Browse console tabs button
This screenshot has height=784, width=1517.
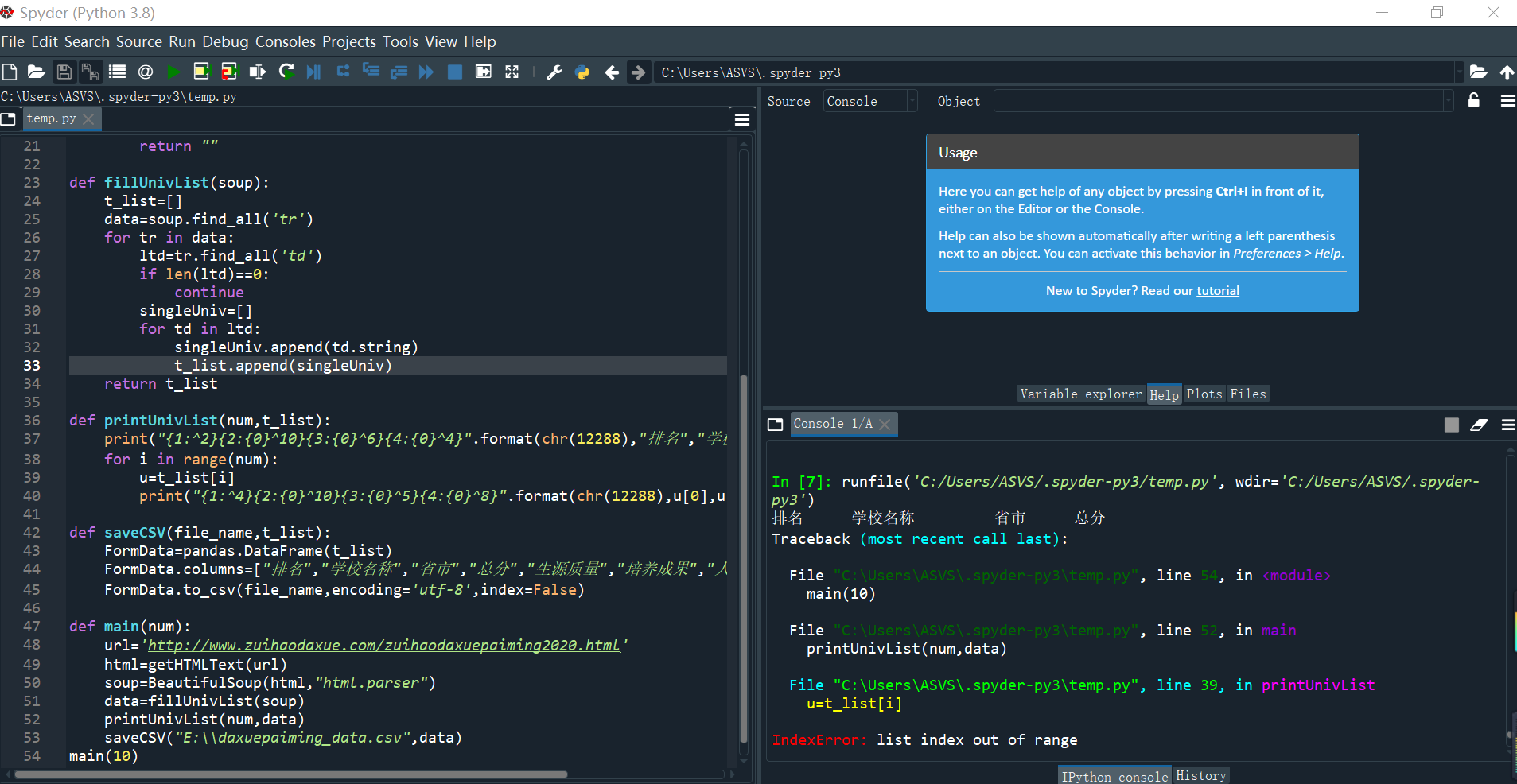[x=776, y=425]
